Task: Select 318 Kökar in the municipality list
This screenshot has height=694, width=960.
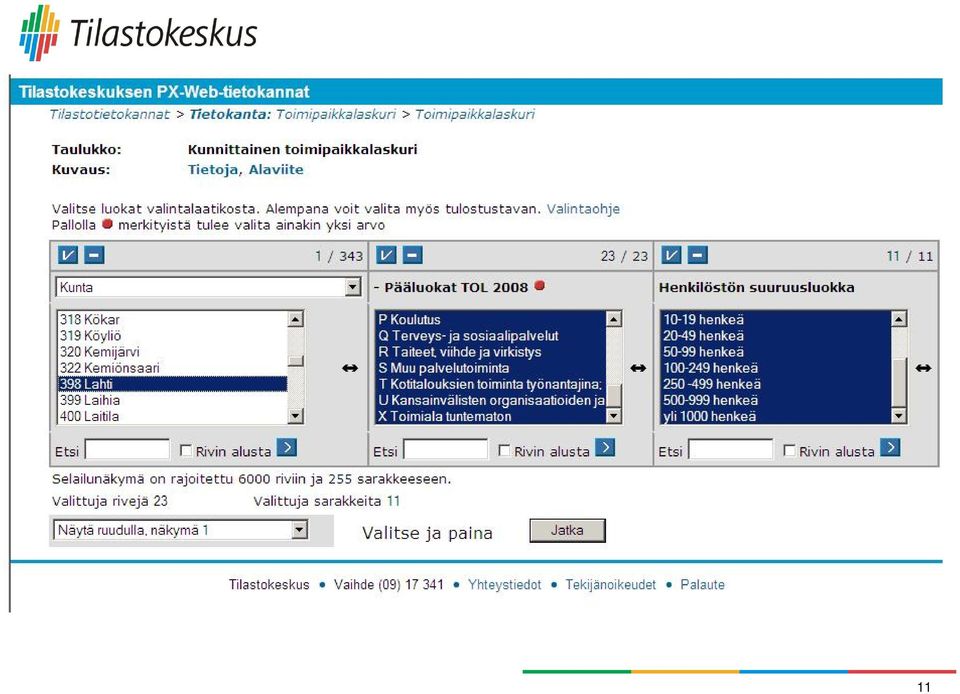Action: pyautogui.click(x=173, y=319)
